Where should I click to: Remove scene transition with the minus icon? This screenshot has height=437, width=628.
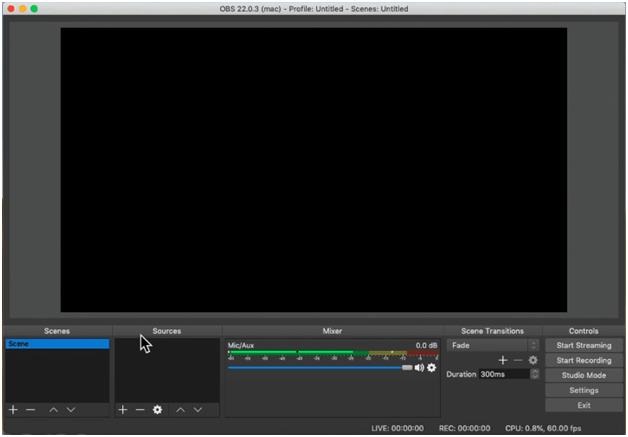tap(518, 360)
